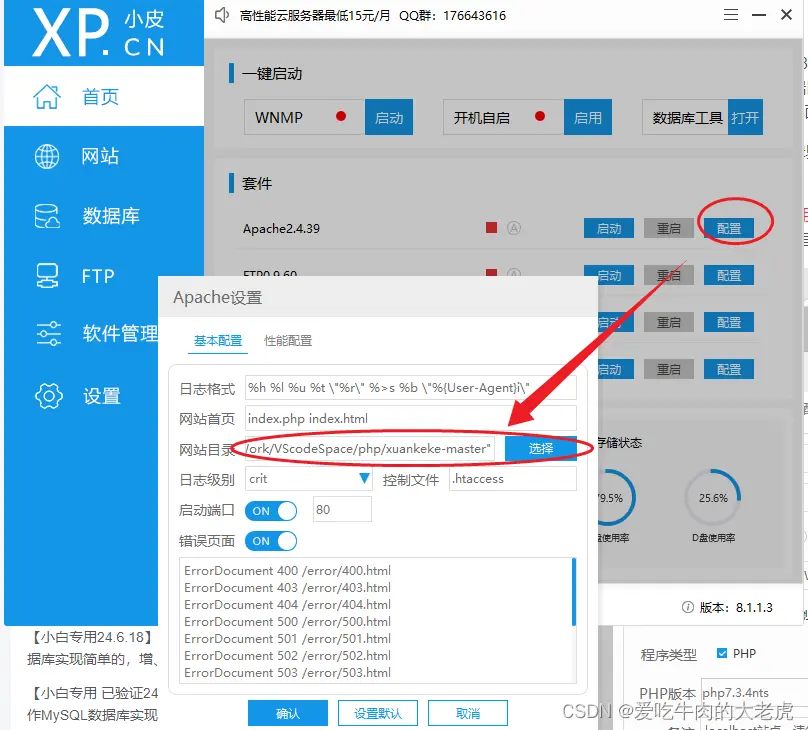Image resolution: width=808 pixels, height=730 pixels.
Task: Start WNMP with the 启动 button
Action: click(x=389, y=117)
